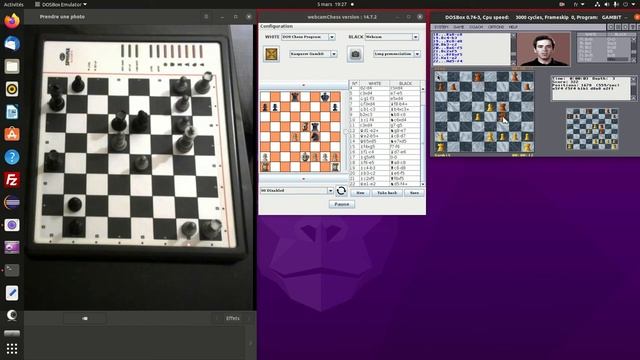640x360 pixels.
Task: Click the Take back button
Action: coord(387,193)
